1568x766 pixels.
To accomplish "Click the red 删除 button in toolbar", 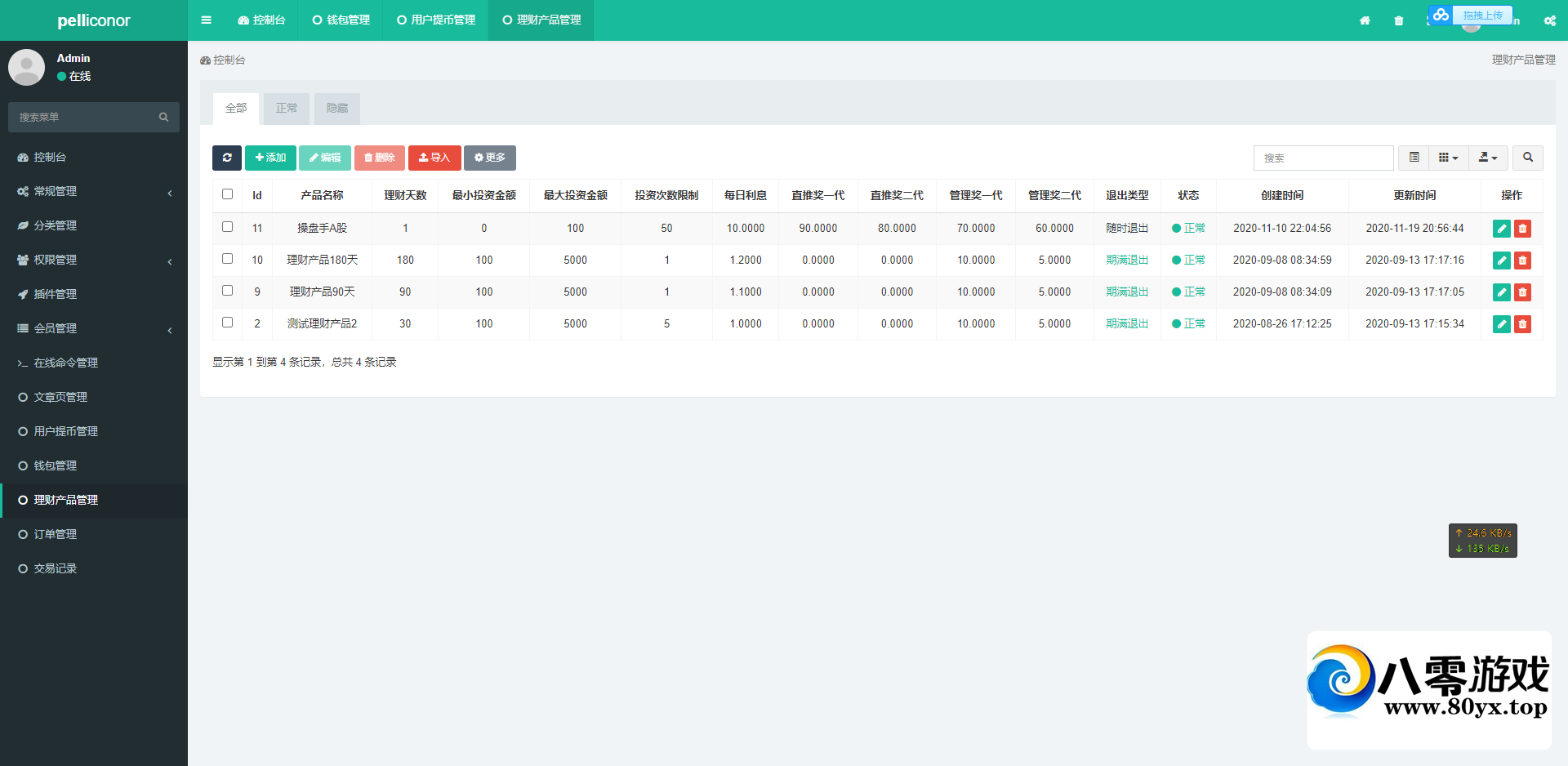I will [380, 158].
